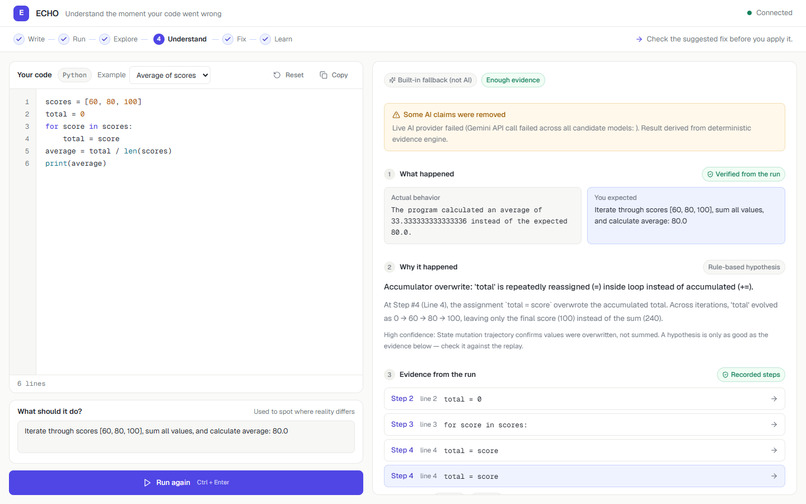Click the Verified from the run check icon

[x=710, y=174]
